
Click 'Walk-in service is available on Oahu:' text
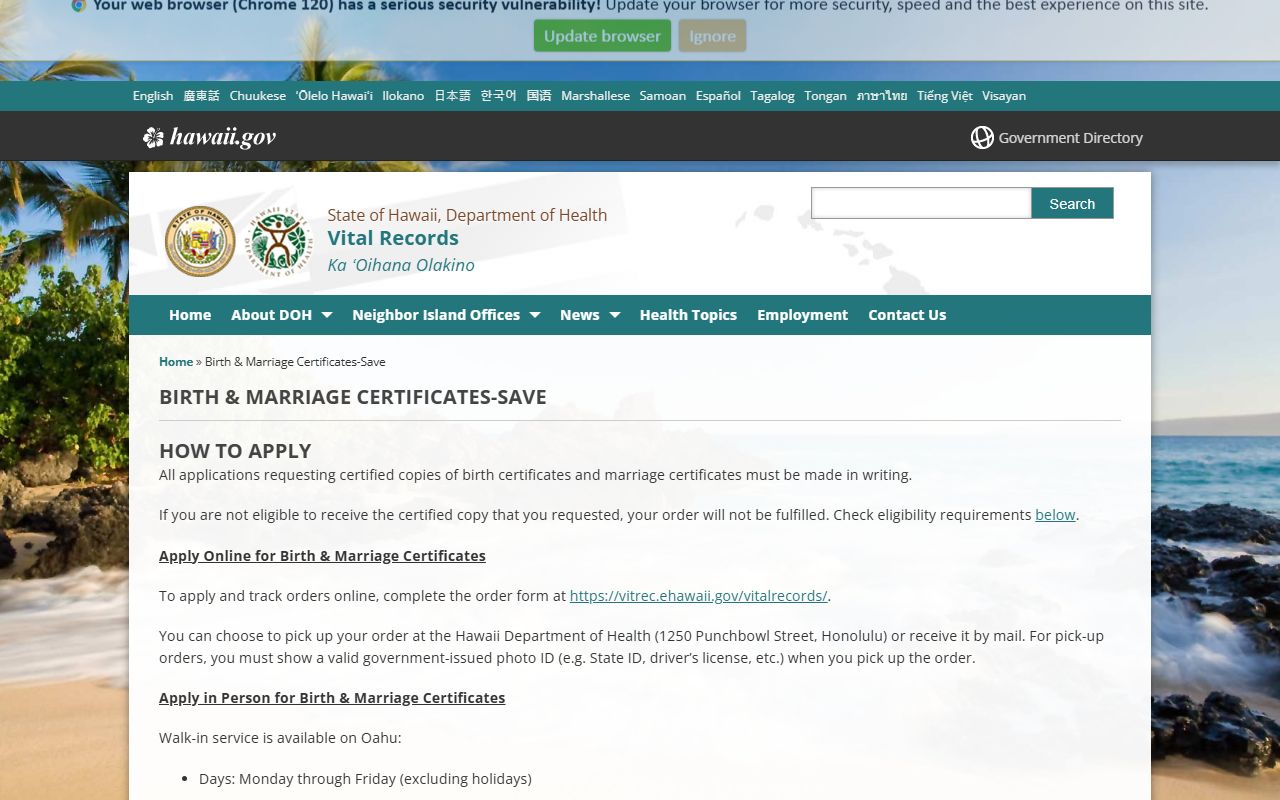280,738
